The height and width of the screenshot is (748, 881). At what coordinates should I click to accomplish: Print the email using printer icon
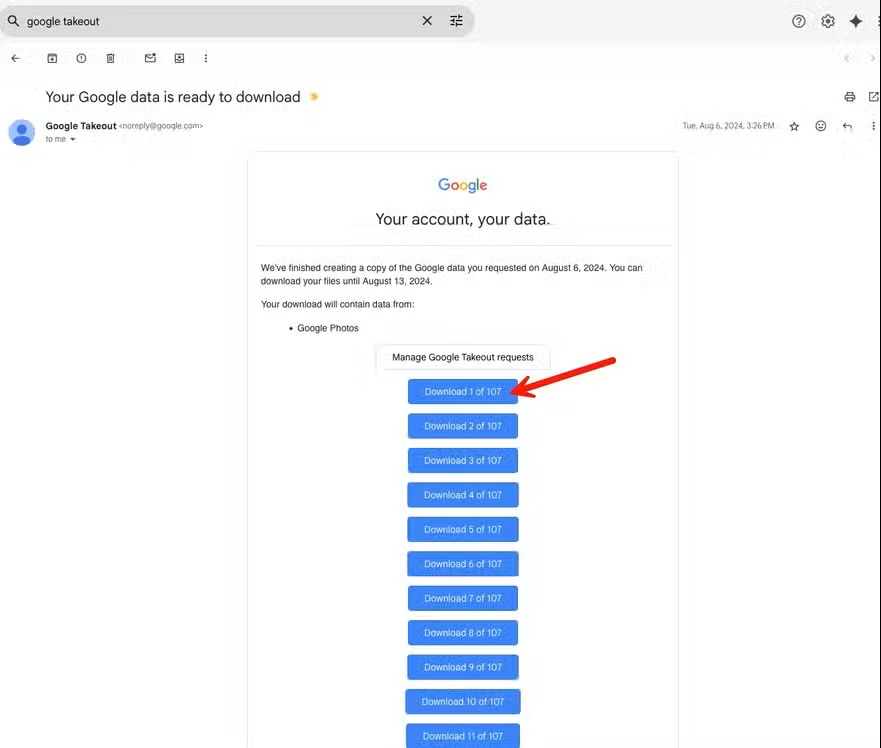849,97
